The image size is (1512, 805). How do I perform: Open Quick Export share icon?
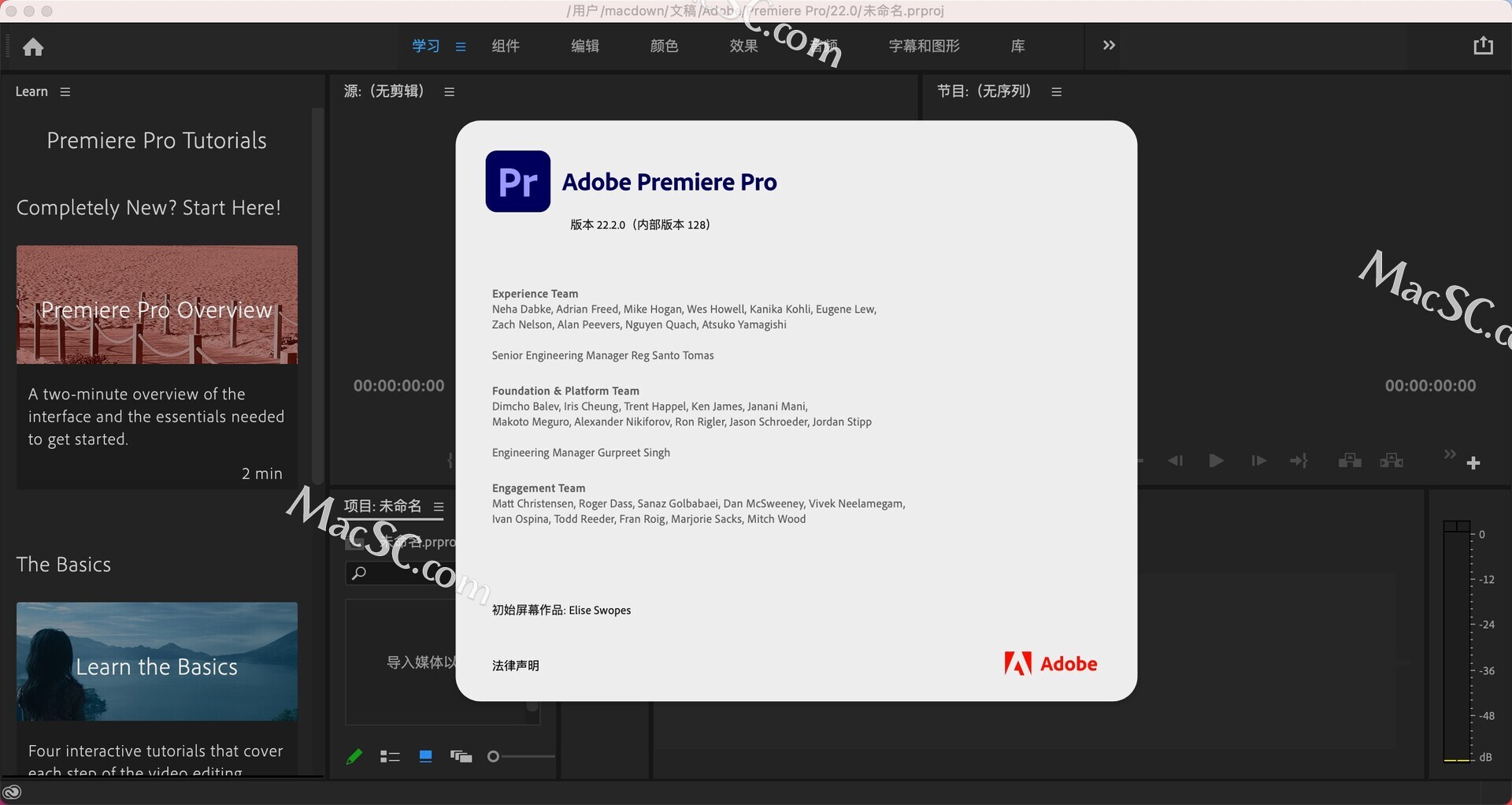pyautogui.click(x=1483, y=46)
